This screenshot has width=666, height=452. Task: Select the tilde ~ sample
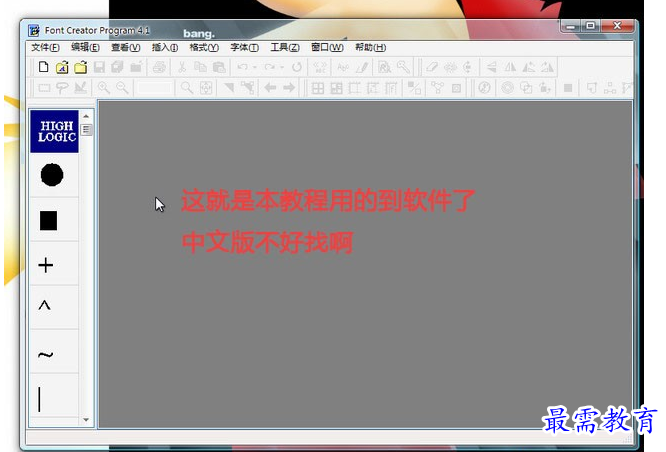pos(45,354)
